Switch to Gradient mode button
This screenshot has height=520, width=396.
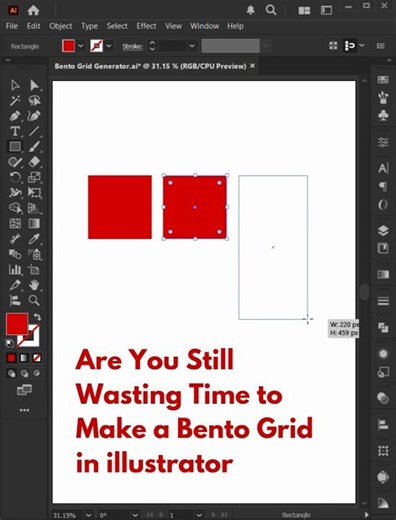(24, 358)
